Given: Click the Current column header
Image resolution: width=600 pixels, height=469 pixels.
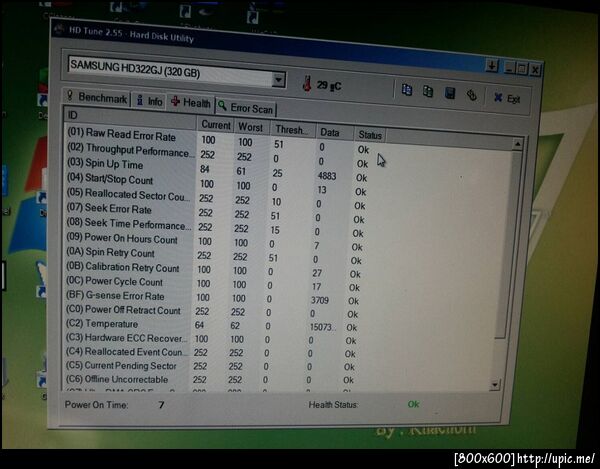Looking at the screenshot, I should [215, 125].
